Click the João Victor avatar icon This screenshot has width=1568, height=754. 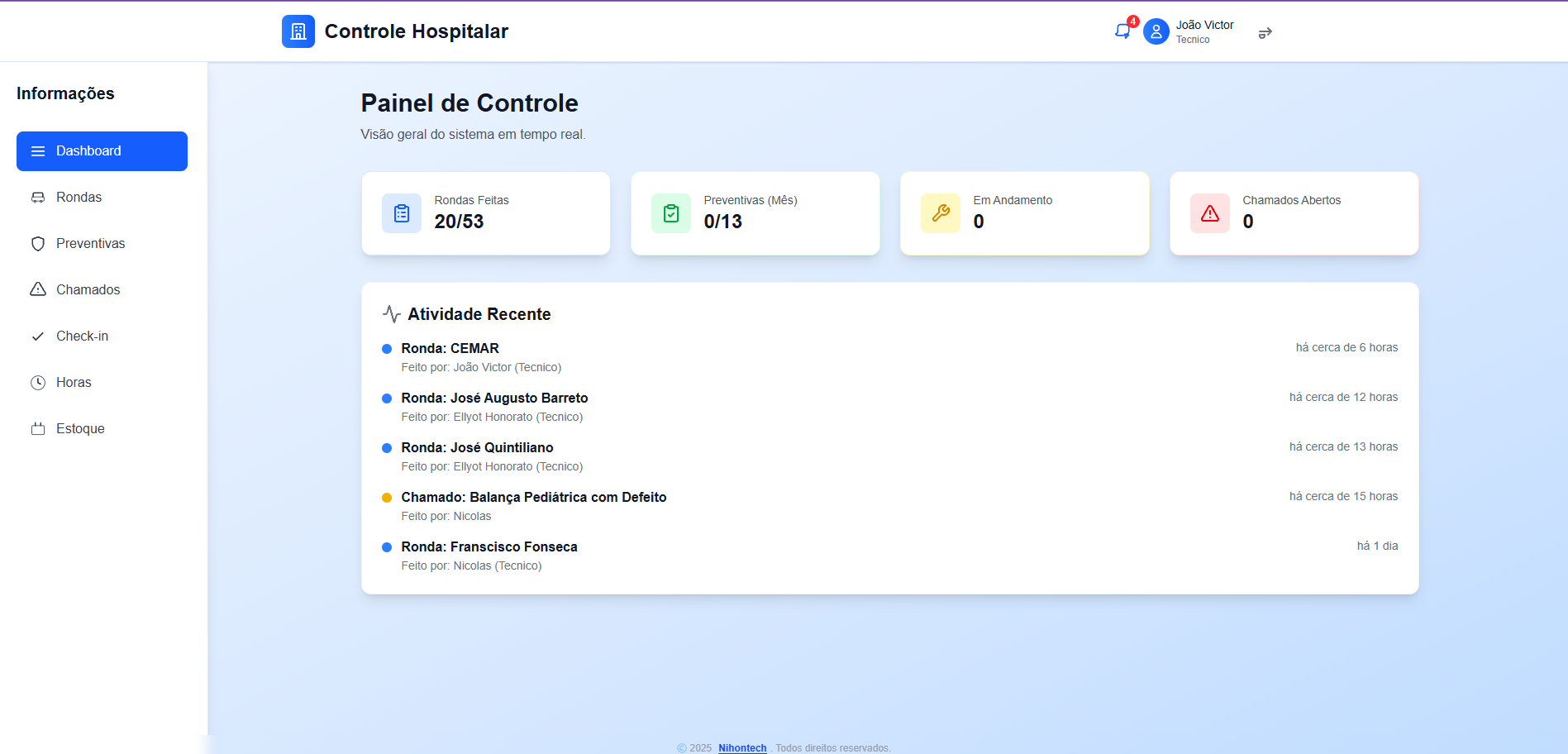tap(1156, 31)
